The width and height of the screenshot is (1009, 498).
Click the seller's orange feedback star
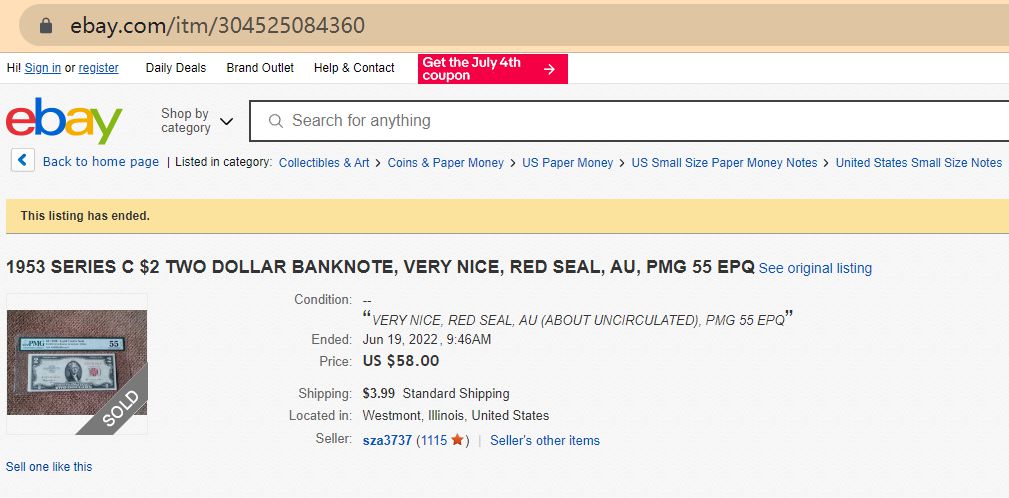pos(457,440)
